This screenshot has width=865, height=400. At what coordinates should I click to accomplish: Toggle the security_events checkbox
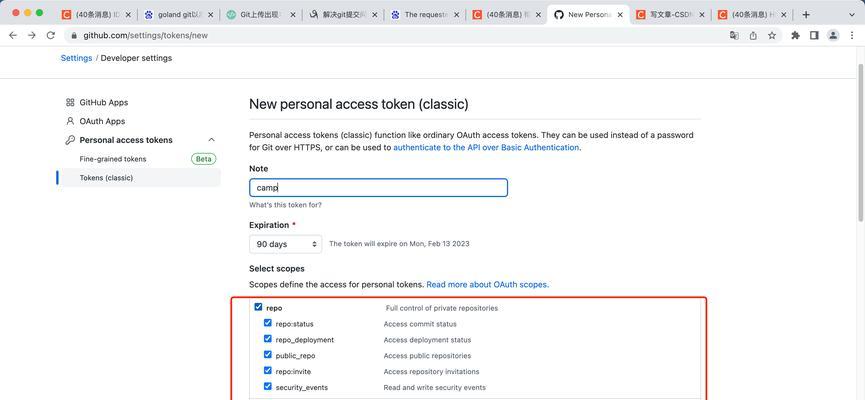tap(268, 386)
